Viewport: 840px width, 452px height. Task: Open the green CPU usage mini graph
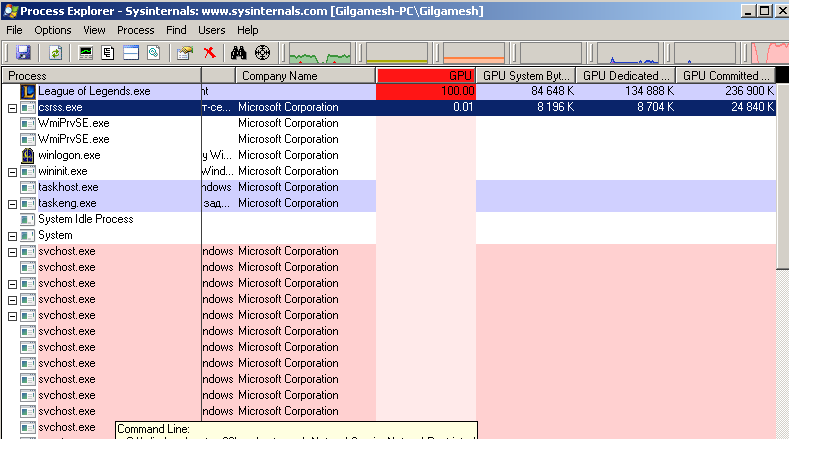320,53
